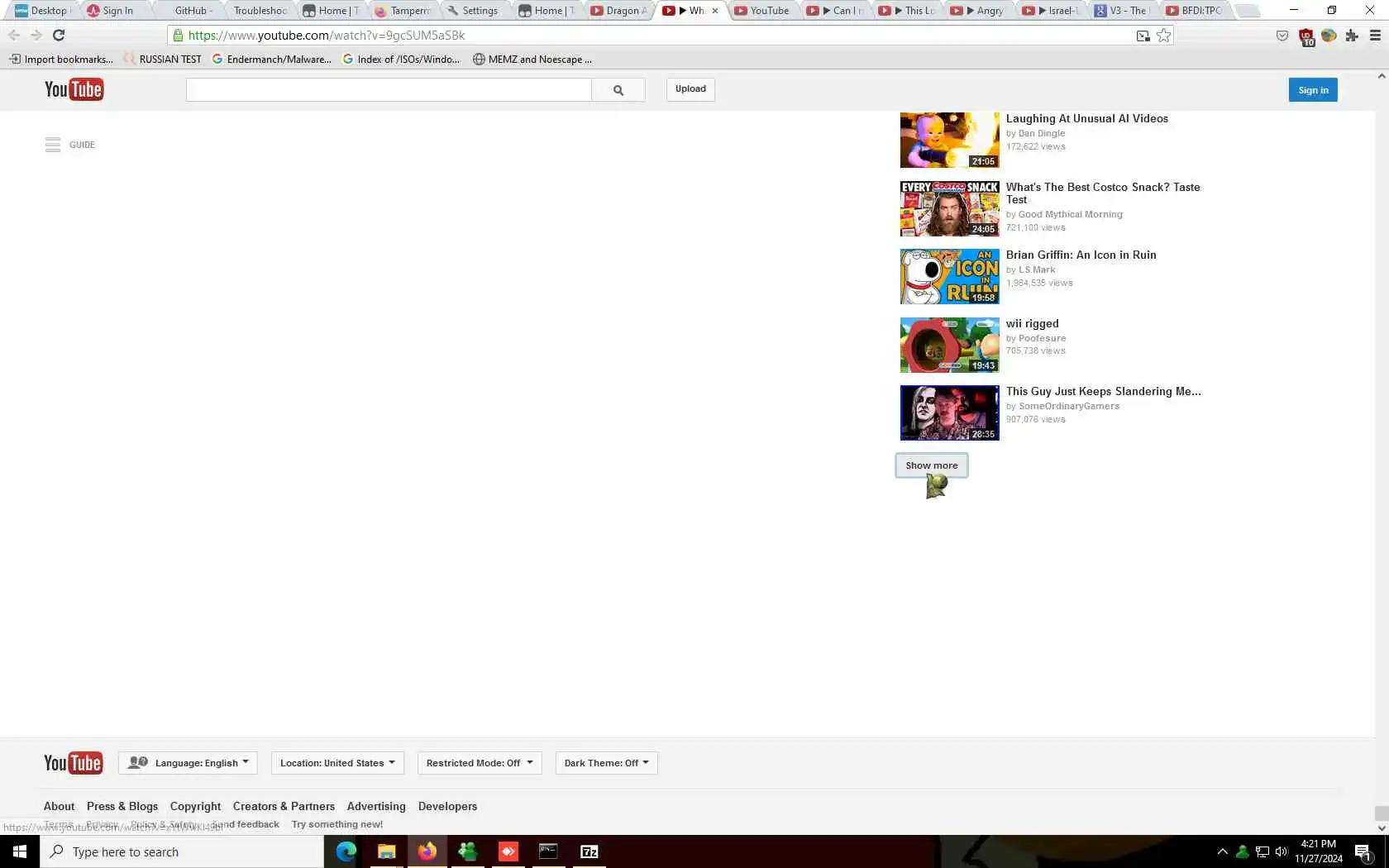The image size is (1389, 868).
Task: Click the Show more button
Action: point(931,465)
